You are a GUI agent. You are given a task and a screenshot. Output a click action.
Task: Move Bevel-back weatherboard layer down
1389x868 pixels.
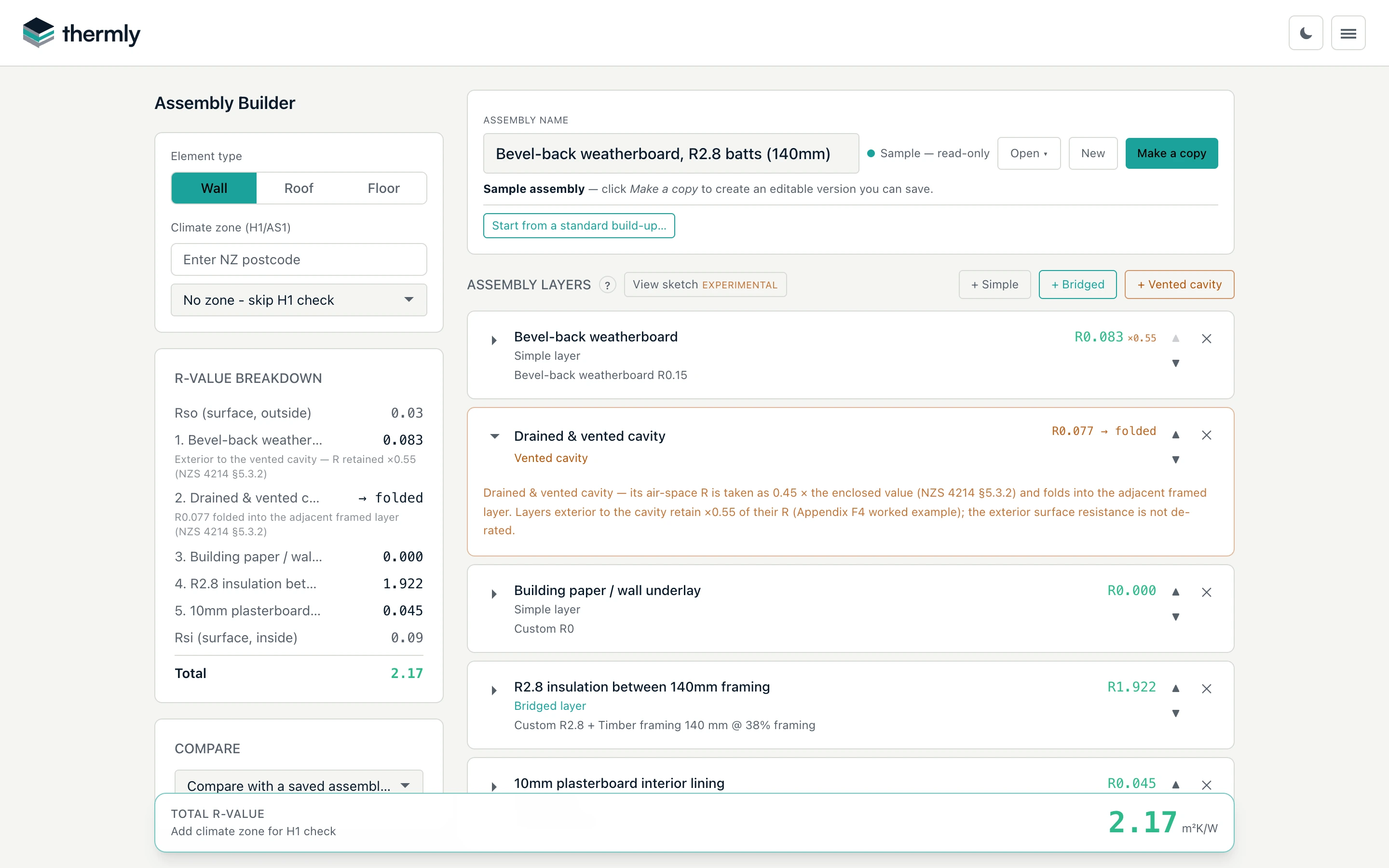tap(1175, 364)
